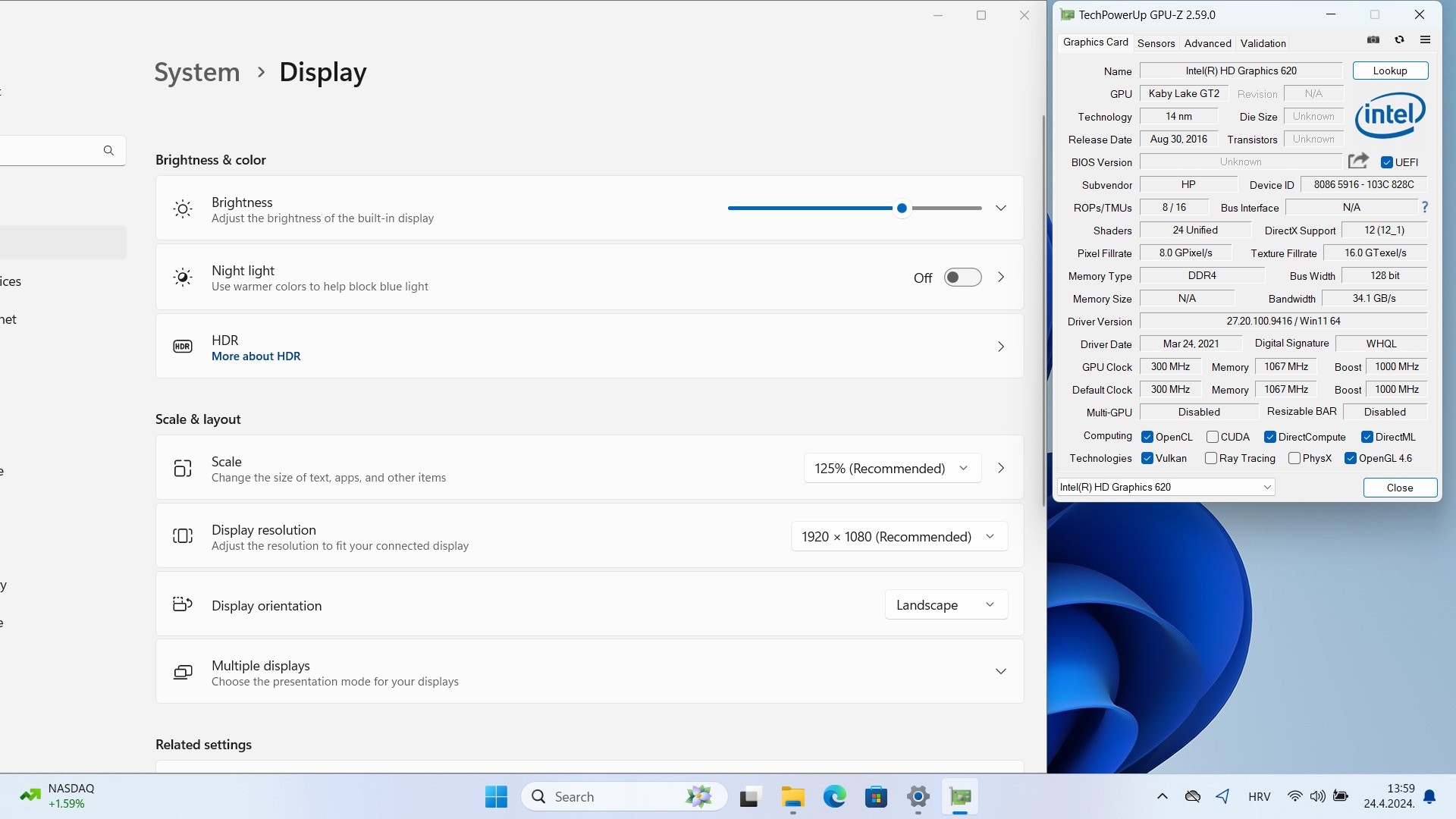
Task: Open the Wi-Fi network flyout
Action: pyautogui.click(x=1294, y=796)
